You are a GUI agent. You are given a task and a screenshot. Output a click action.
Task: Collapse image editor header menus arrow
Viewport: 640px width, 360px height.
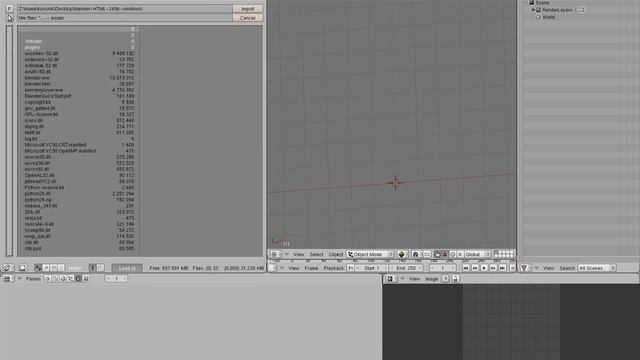tap(402, 279)
